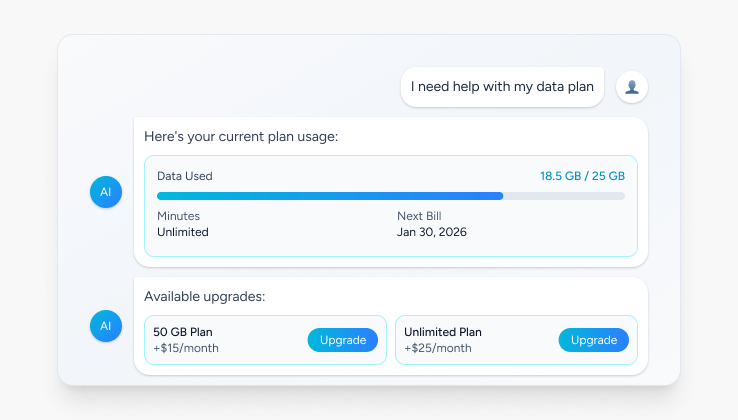Click the "Here's your current plan usage:" text
The width and height of the screenshot is (738, 420).
click(x=241, y=136)
